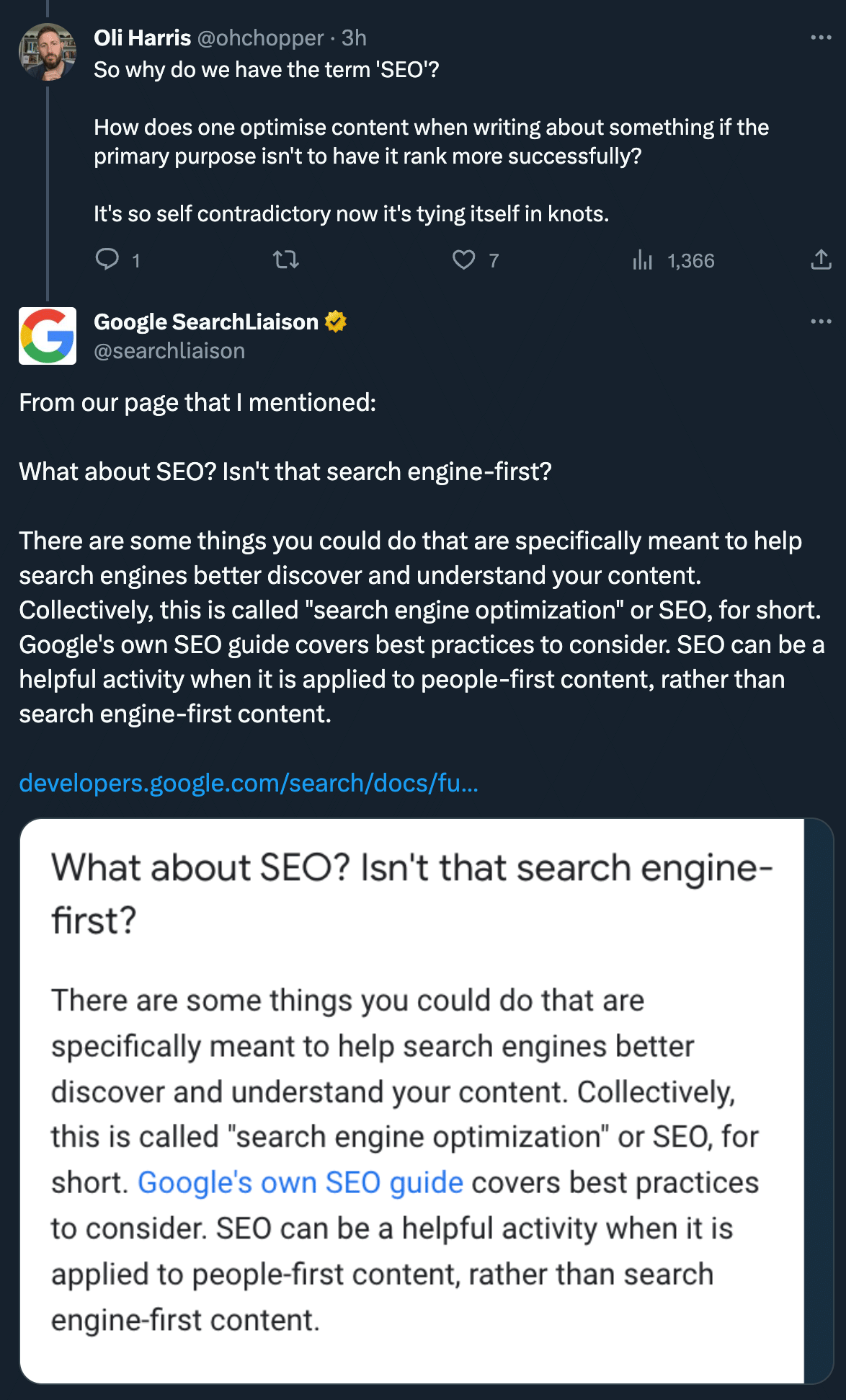Image resolution: width=846 pixels, height=1400 pixels.
Task: Open the @ohchopper handle link
Action: [x=260, y=37]
